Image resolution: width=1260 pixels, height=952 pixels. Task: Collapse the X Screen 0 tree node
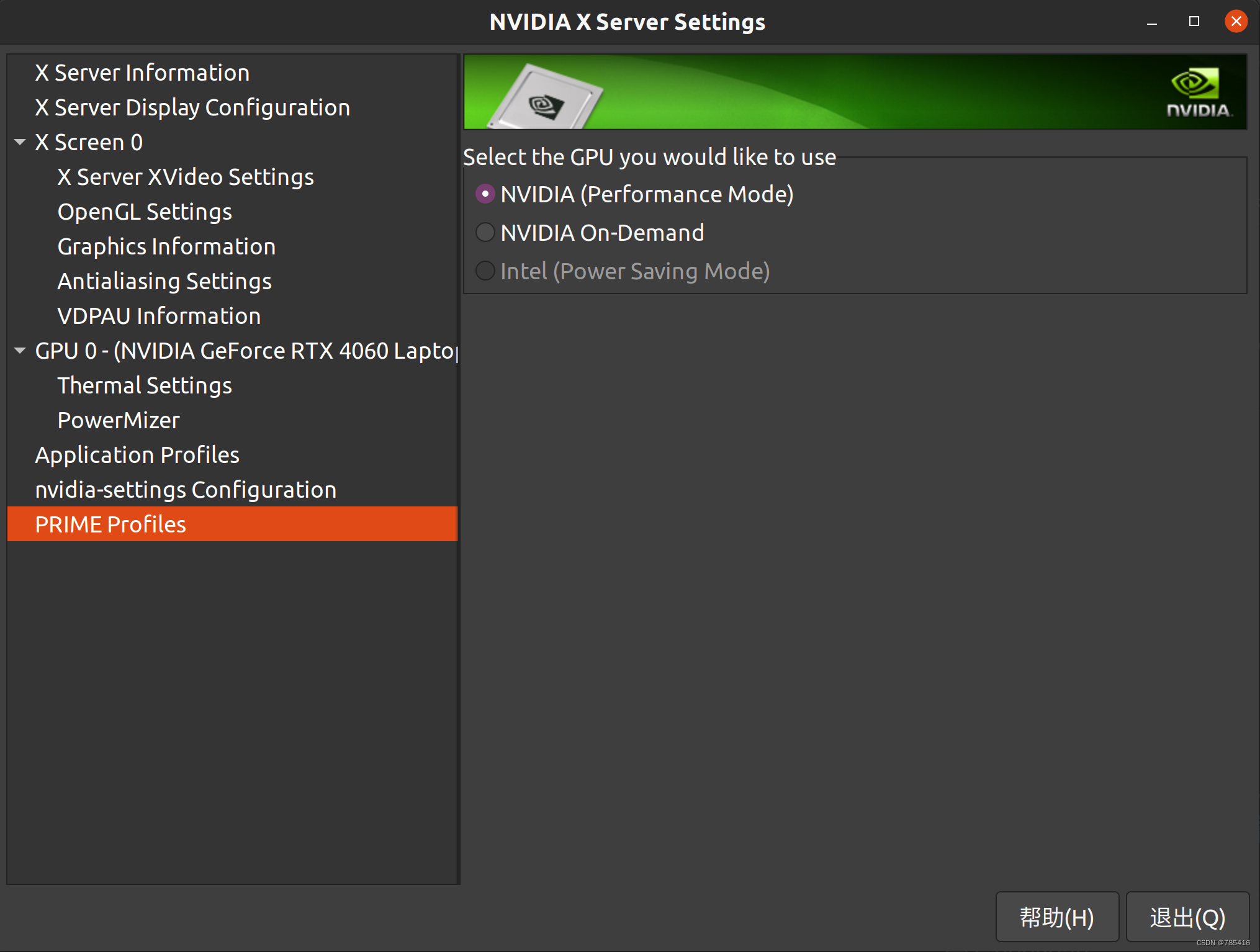pyautogui.click(x=20, y=142)
